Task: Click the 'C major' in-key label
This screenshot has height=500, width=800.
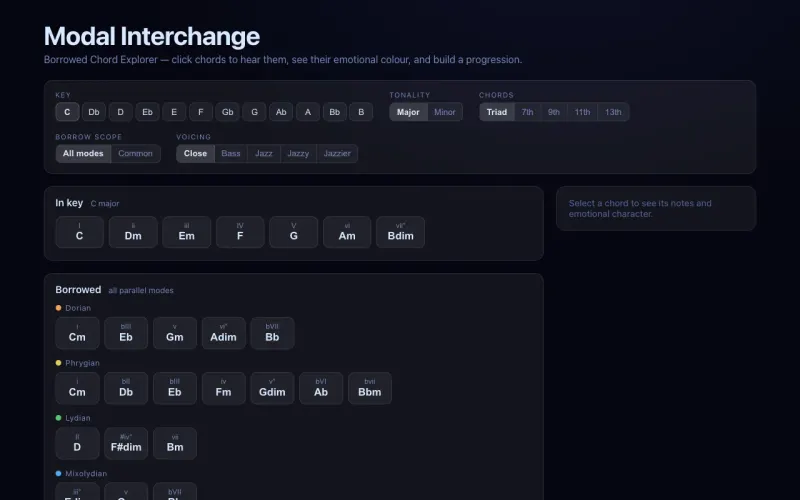Action: click(105, 204)
